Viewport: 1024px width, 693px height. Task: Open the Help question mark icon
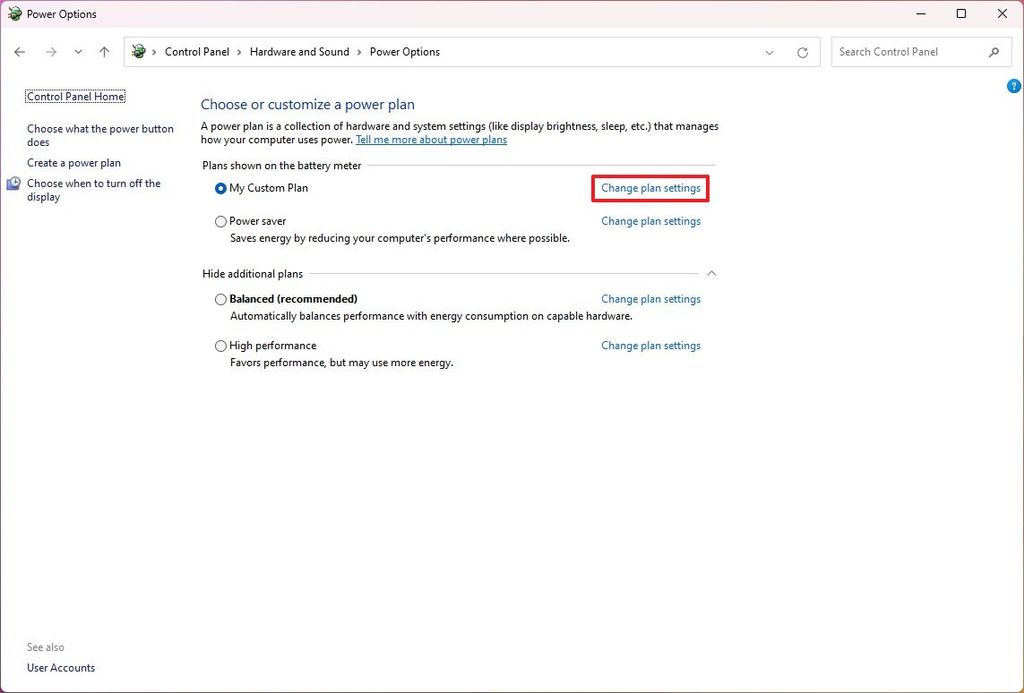pos(1013,86)
